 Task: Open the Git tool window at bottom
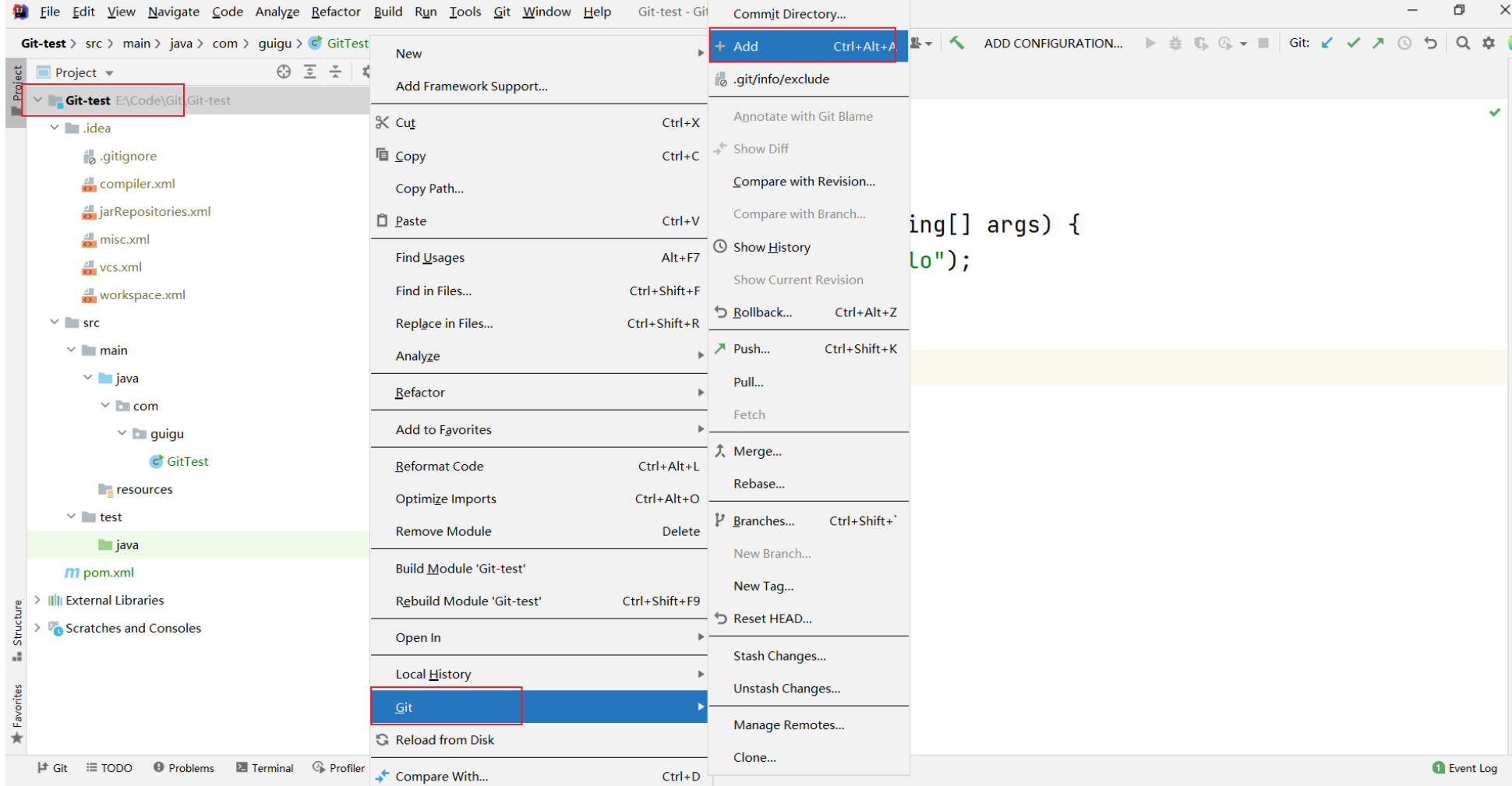(52, 768)
